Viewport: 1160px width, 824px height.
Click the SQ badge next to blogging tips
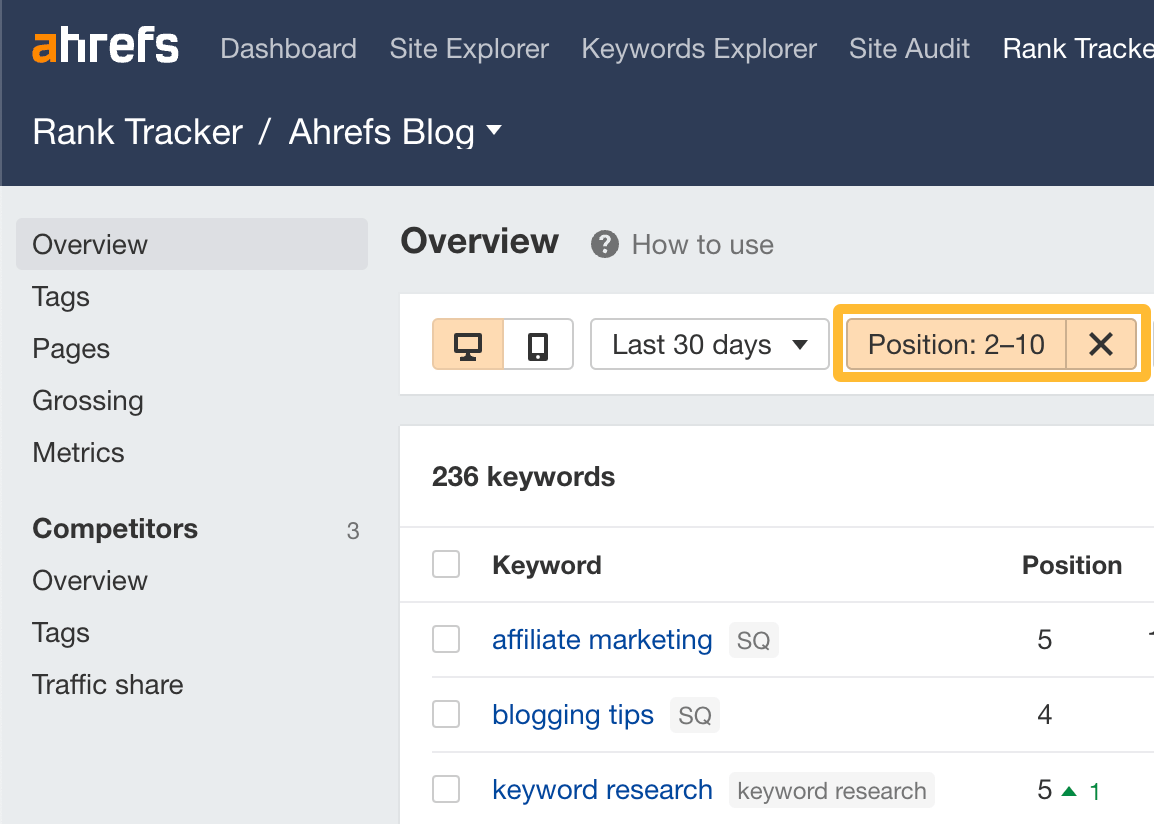694,715
